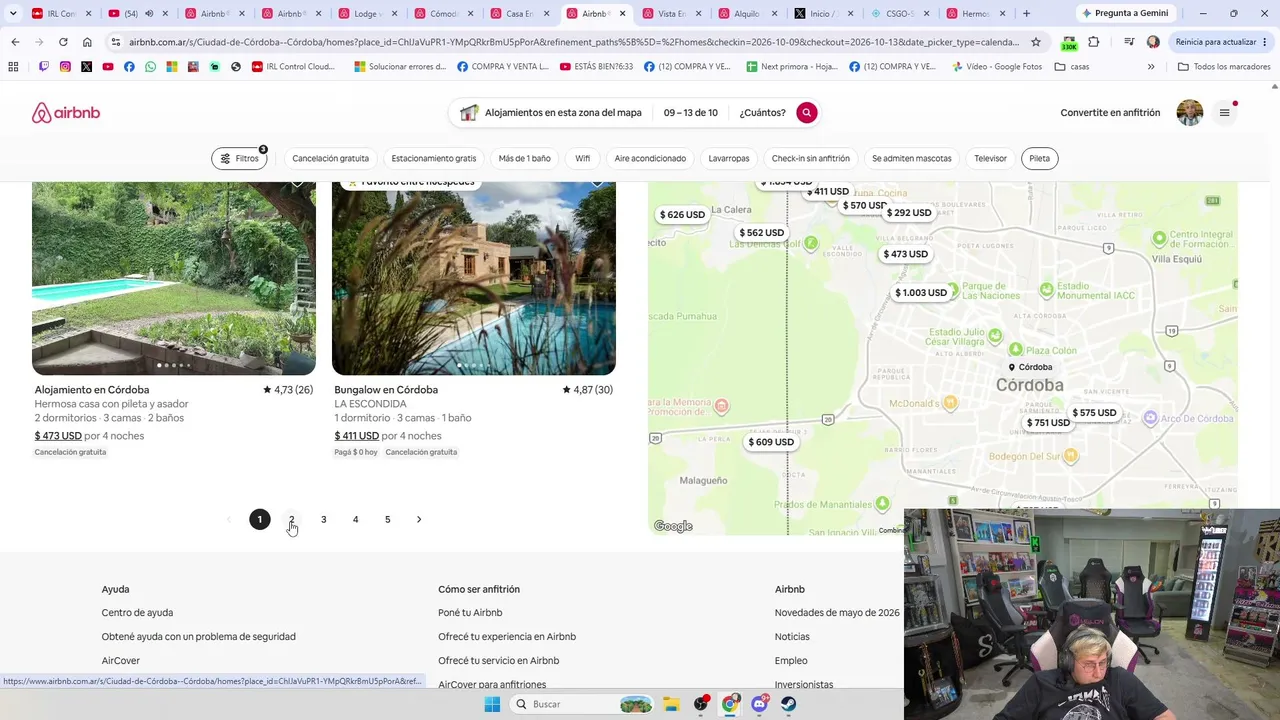Open the hamburger account menu

tap(1224, 113)
